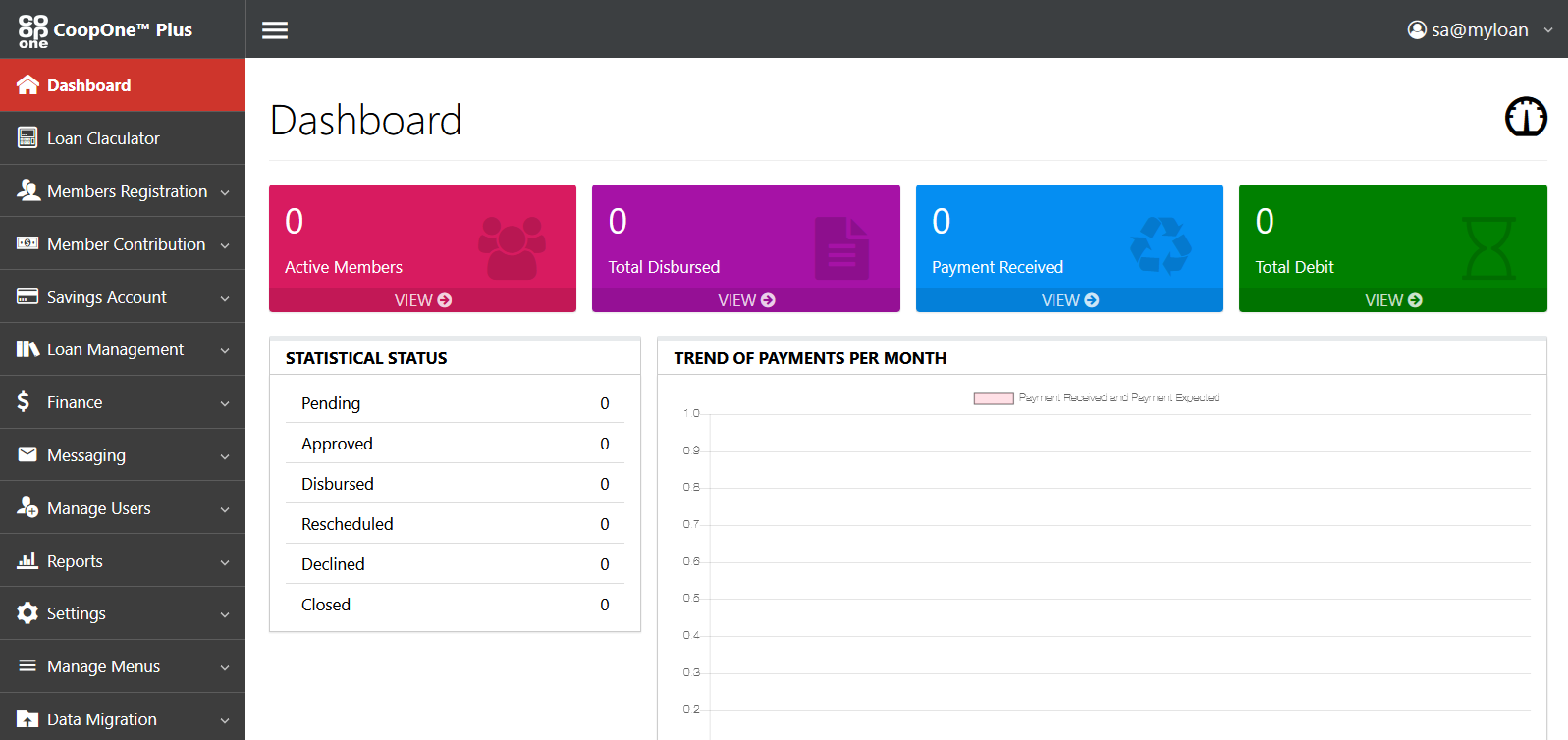Click the Total Disbursed document icon
Viewport: 1568px width, 740px height.
pyautogui.click(x=841, y=248)
